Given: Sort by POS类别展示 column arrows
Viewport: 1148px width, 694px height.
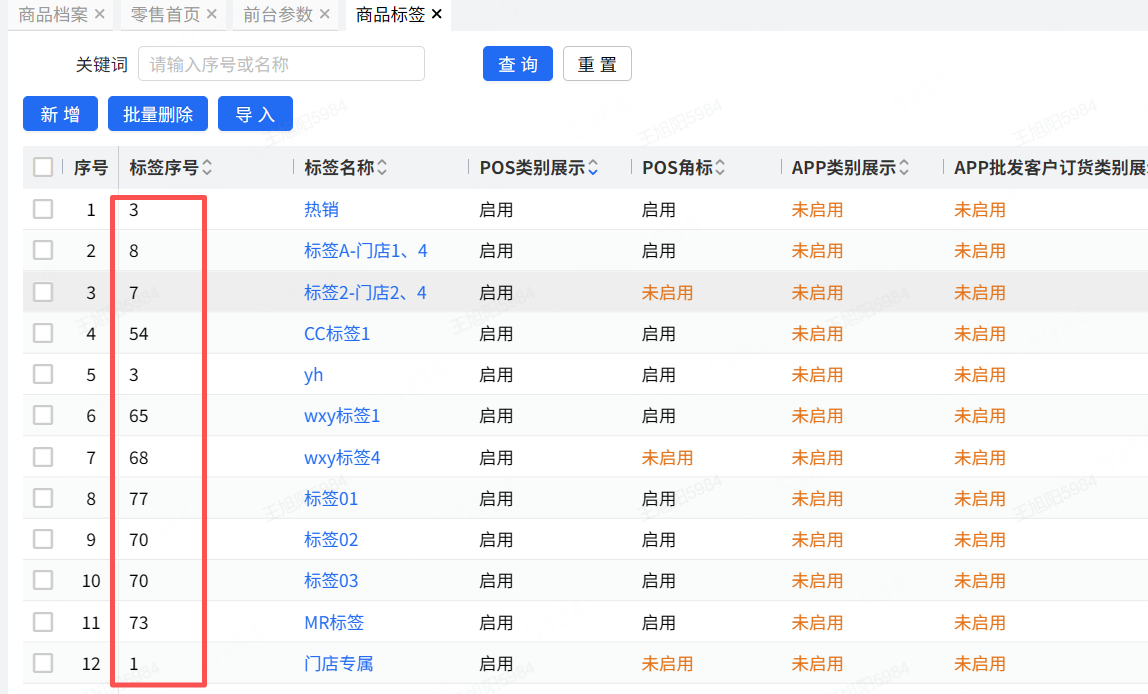Looking at the screenshot, I should [x=593, y=168].
